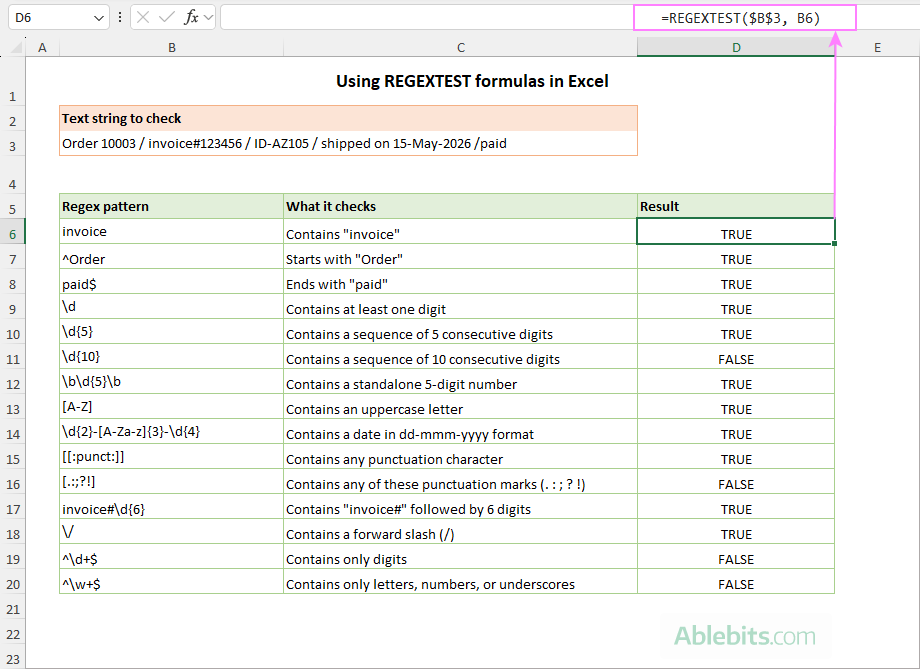Click 'Contains any punctuation character' cell
The height and width of the screenshot is (669, 920).
[x=461, y=457]
